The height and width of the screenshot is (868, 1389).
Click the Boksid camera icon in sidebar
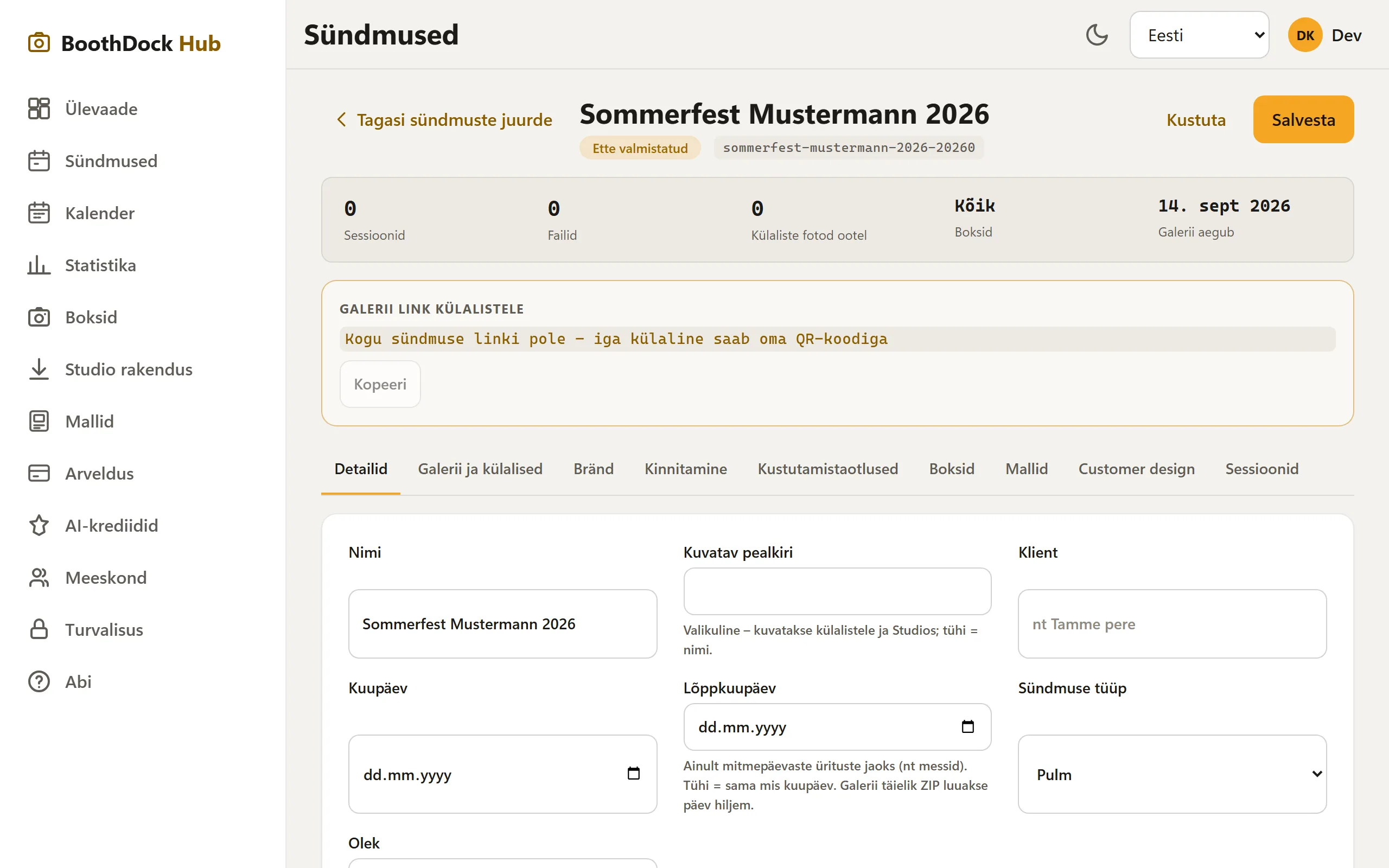point(39,317)
